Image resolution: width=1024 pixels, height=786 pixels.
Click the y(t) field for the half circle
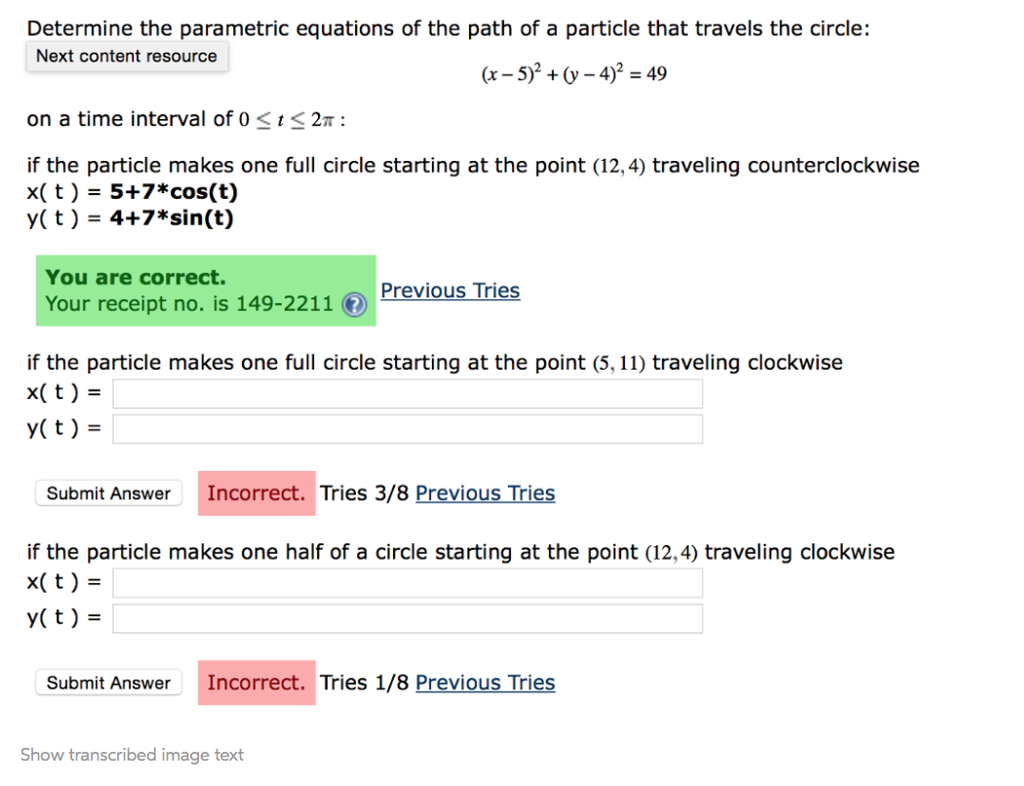point(407,618)
